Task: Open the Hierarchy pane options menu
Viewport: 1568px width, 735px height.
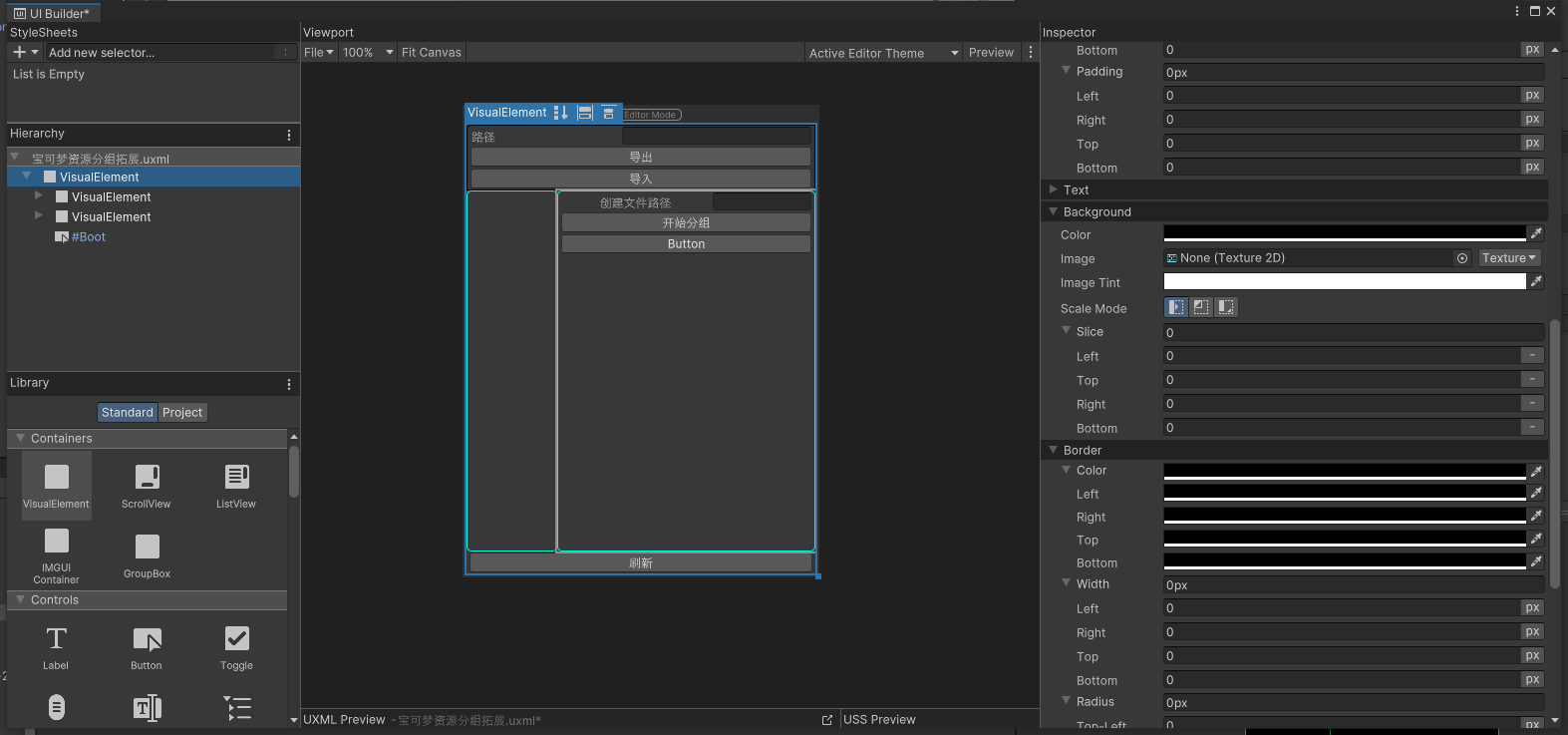Action: (x=289, y=135)
